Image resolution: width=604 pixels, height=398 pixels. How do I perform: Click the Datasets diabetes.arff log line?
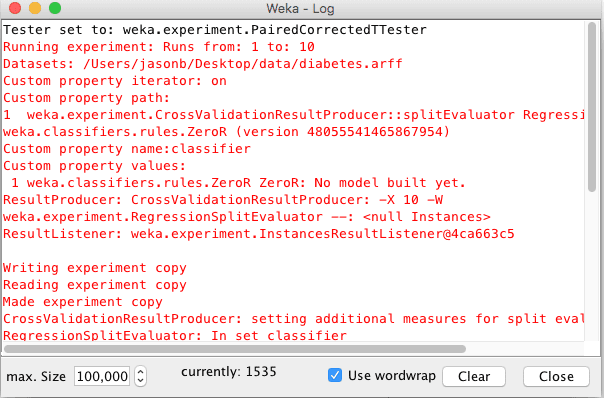[203, 64]
